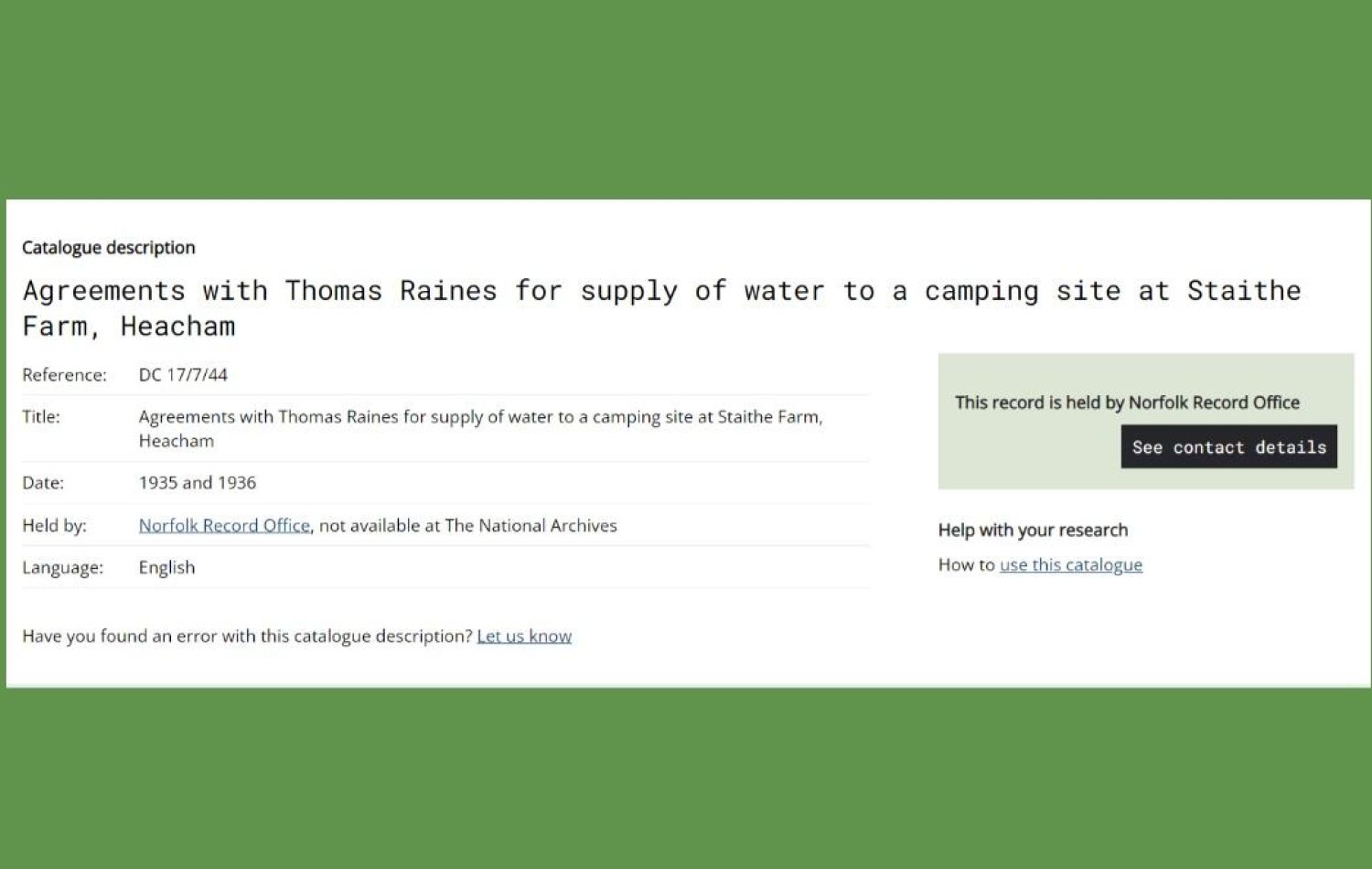Click the 'How to' text before catalogue link
Viewport: 1372px width, 869px height.
pyautogui.click(x=966, y=564)
